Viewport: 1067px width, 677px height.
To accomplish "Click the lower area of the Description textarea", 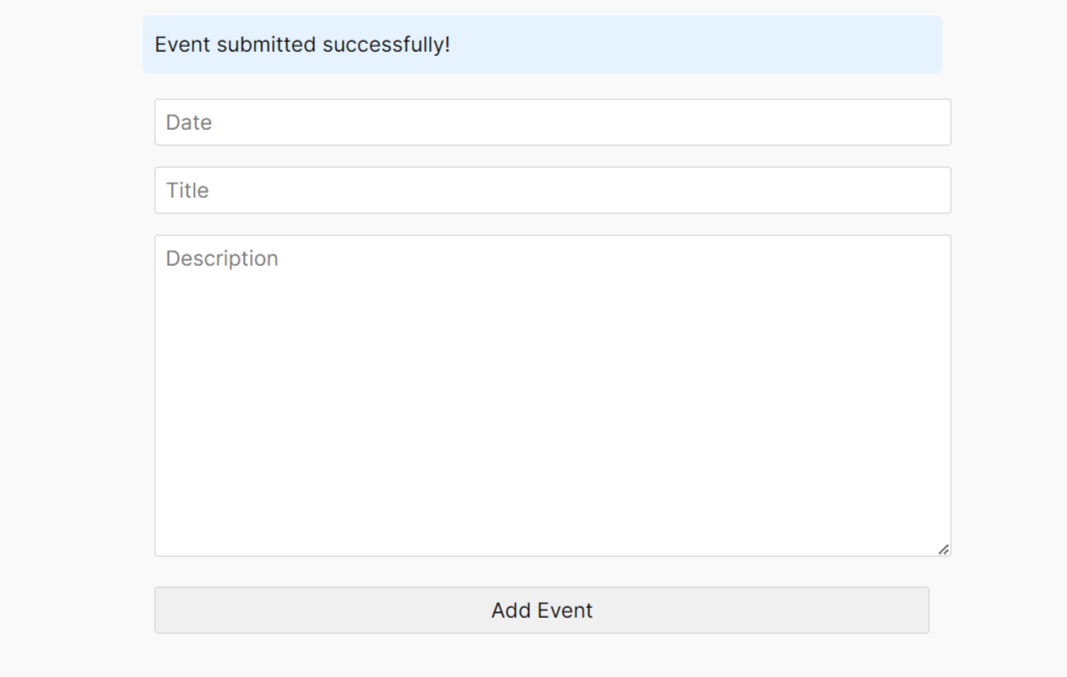I will click(553, 503).
